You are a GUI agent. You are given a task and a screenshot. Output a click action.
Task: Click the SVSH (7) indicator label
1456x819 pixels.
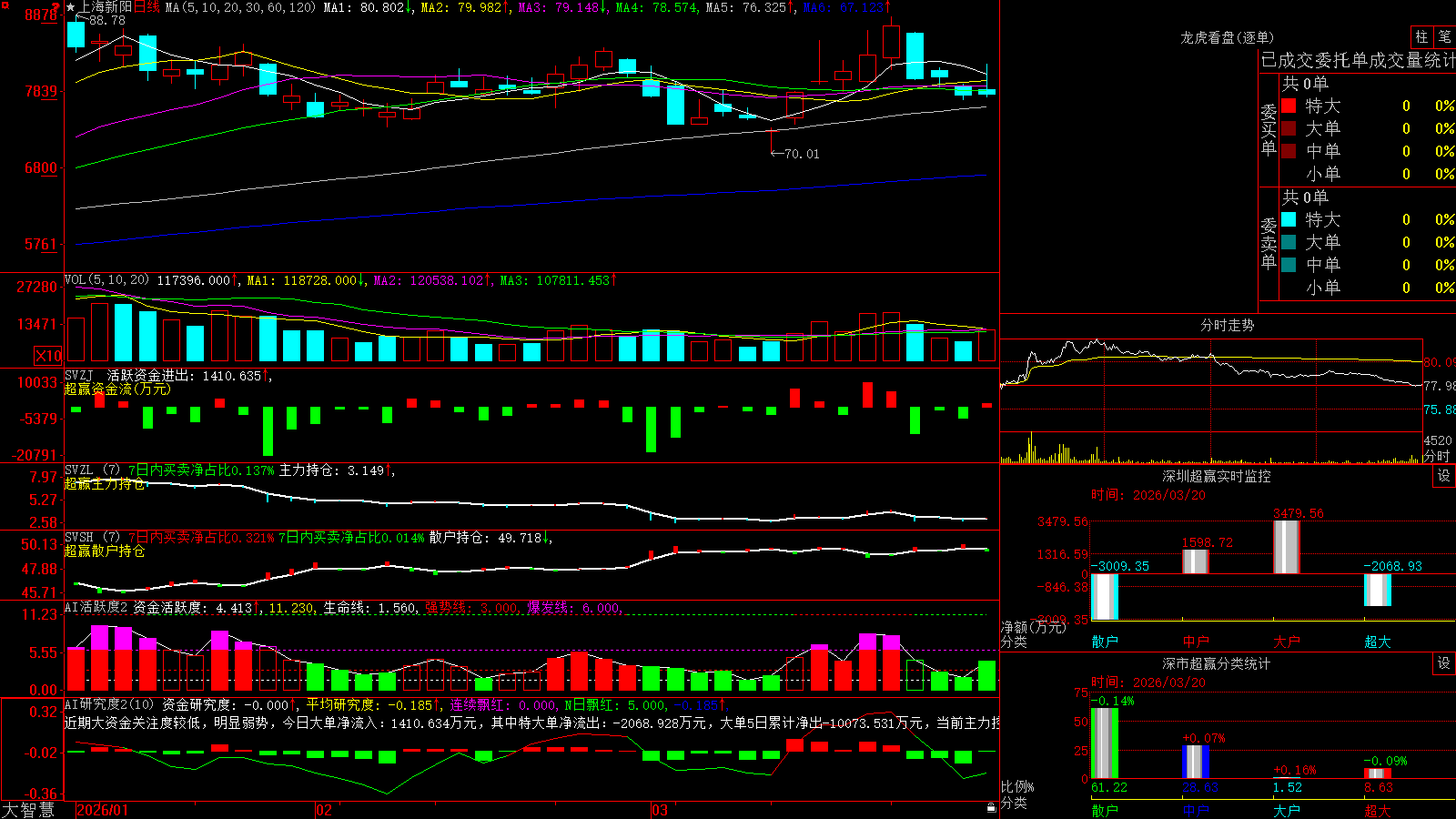[92, 538]
